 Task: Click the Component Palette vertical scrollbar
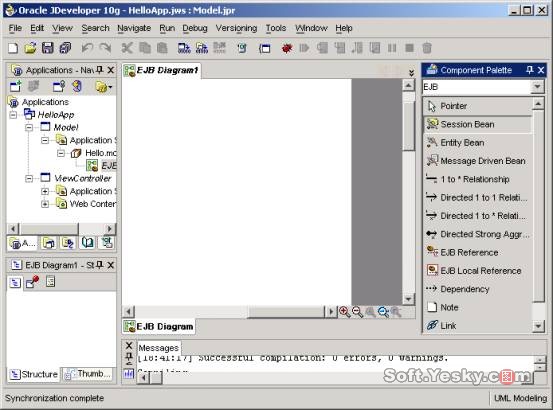tap(538, 206)
